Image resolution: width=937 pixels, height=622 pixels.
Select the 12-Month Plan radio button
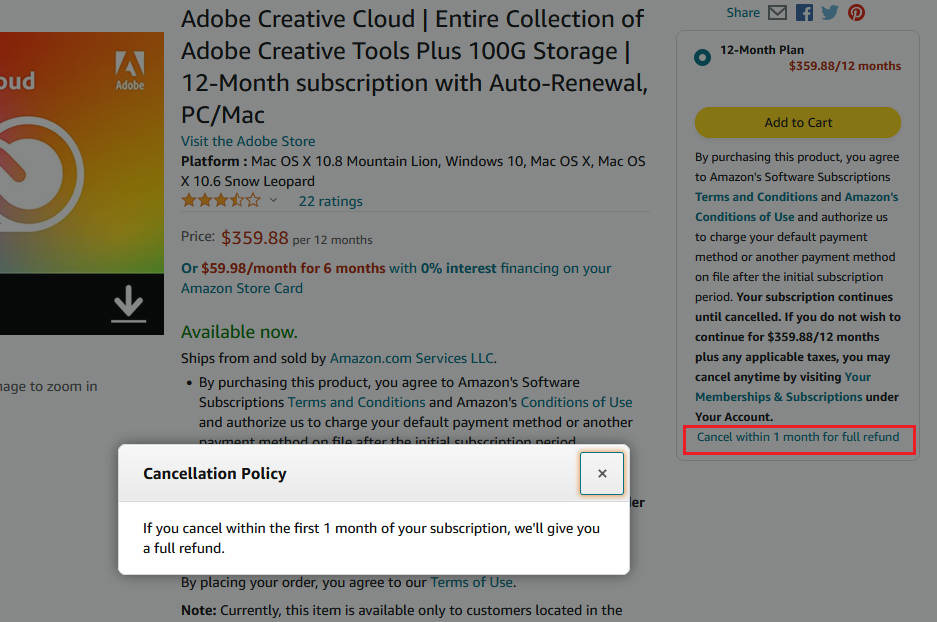[x=703, y=57]
